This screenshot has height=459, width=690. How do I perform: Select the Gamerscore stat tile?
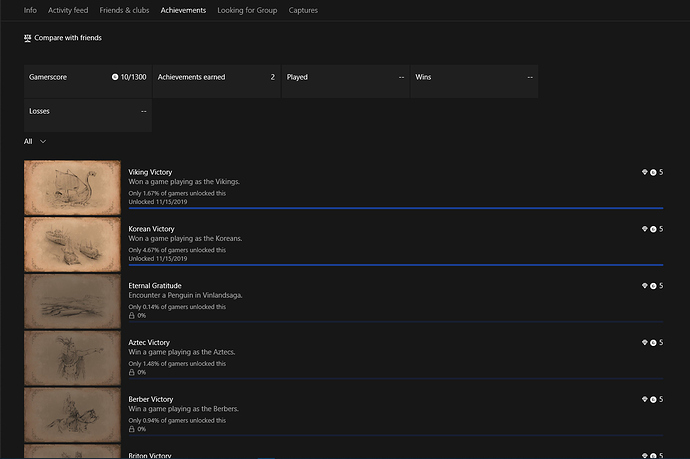pyautogui.click(x=88, y=81)
